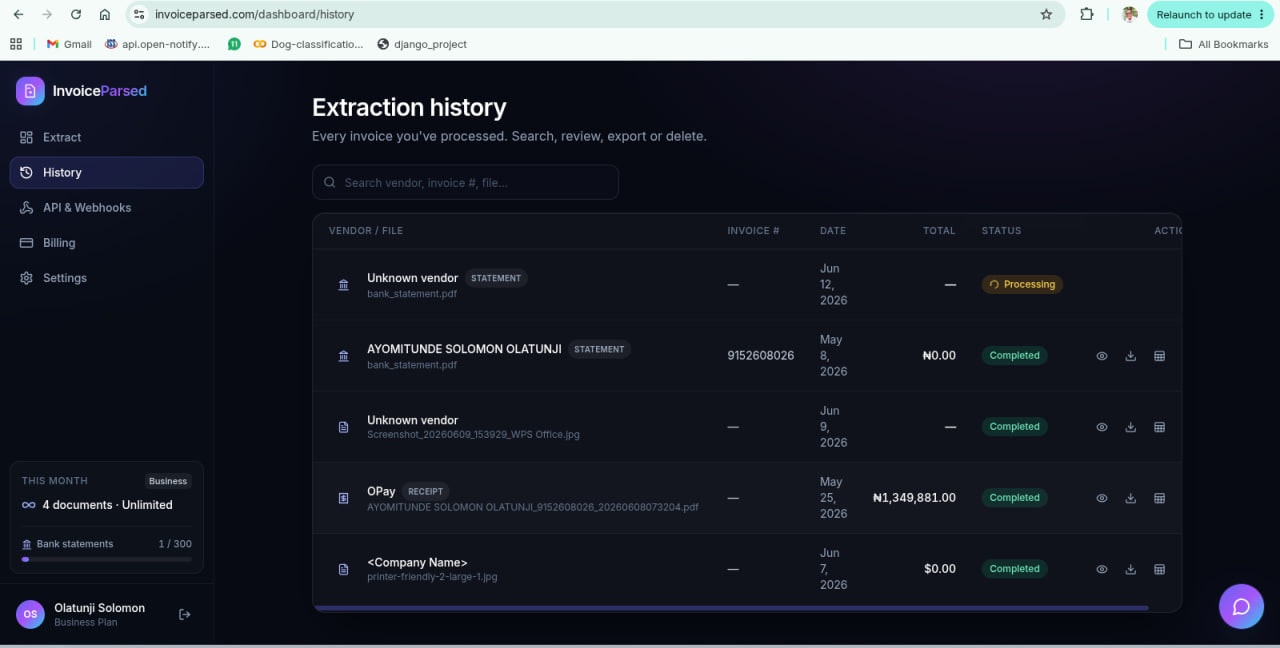This screenshot has height=648, width=1280.
Task: Go to browser home page
Action: pos(105,14)
